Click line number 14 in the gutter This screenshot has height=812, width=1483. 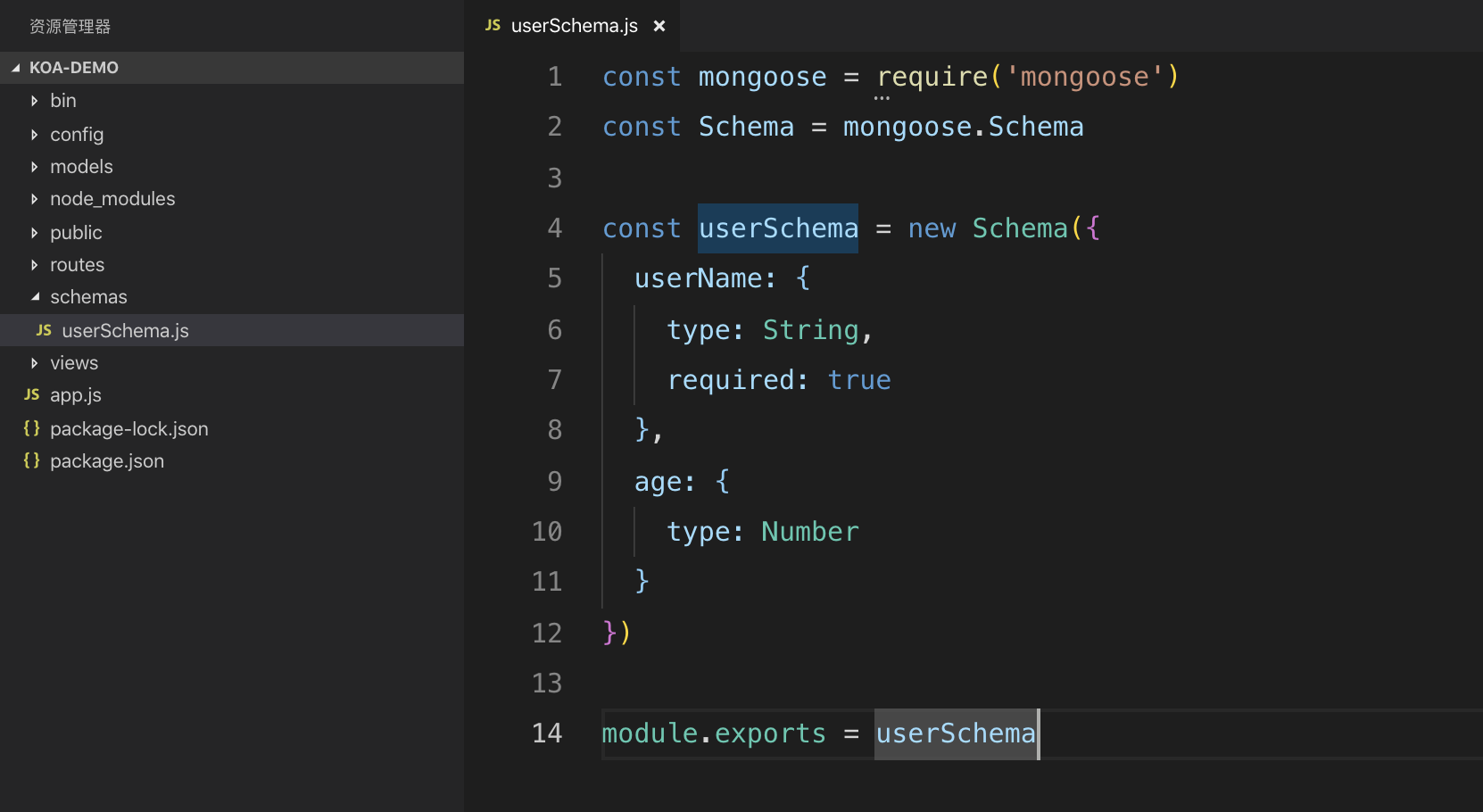pyautogui.click(x=547, y=733)
